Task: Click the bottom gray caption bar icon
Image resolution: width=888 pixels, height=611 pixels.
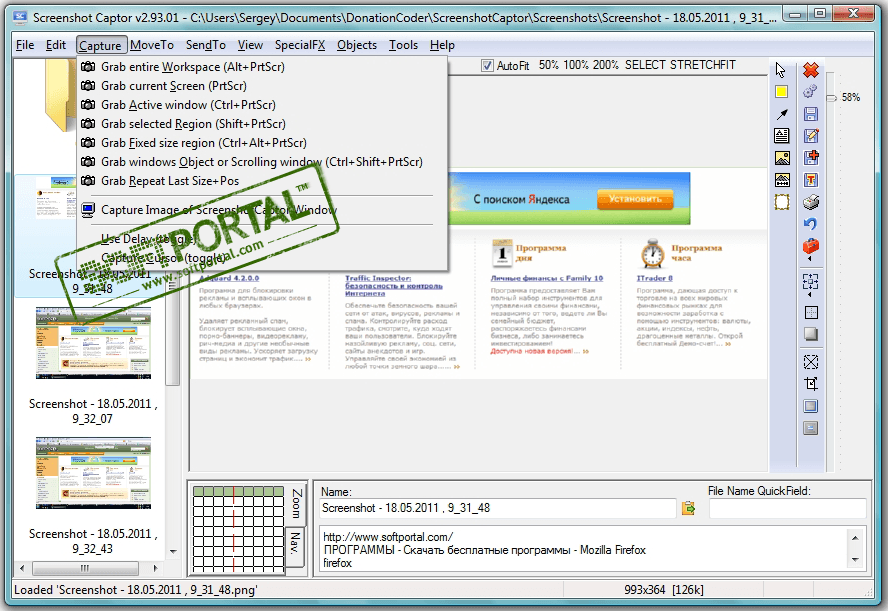Action: 811,428
